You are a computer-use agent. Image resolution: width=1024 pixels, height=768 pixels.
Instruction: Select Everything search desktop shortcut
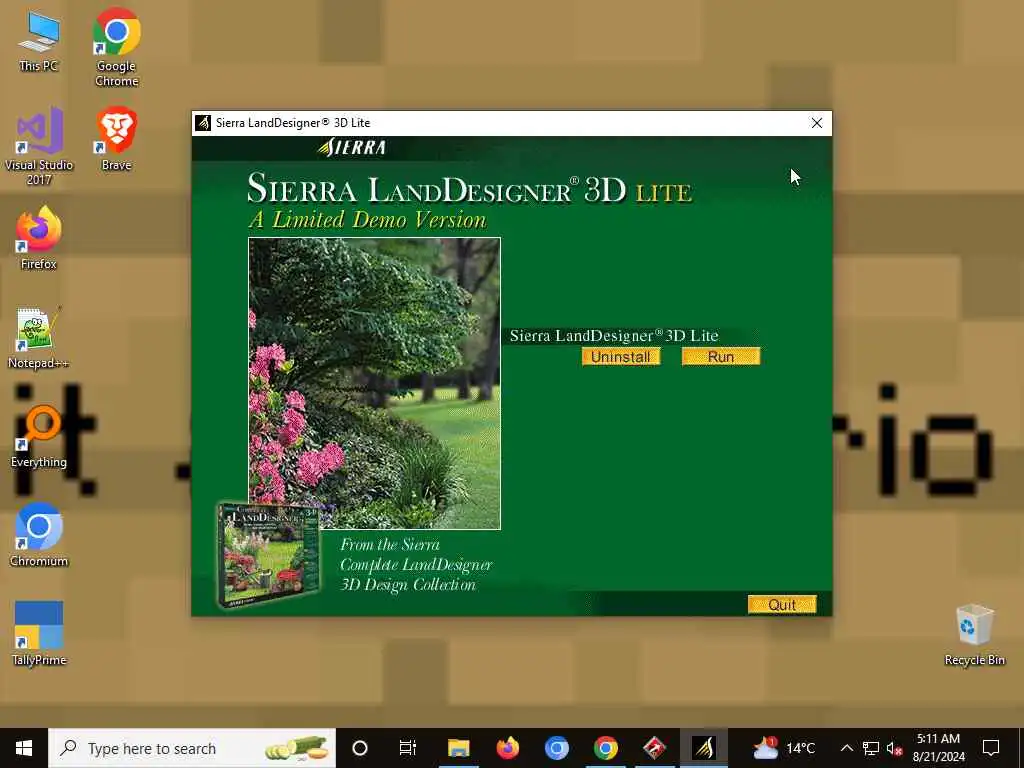point(39,436)
